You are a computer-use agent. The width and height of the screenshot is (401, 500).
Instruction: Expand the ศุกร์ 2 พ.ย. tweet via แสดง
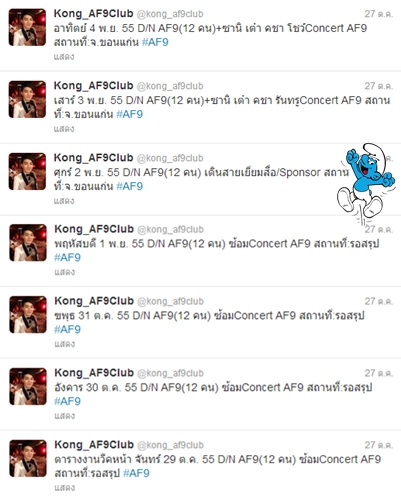[64, 201]
